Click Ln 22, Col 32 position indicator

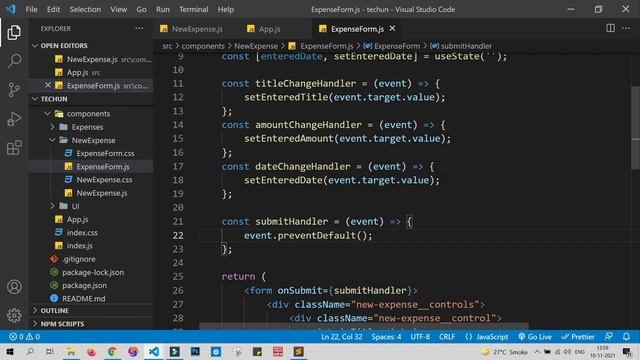[342, 337]
